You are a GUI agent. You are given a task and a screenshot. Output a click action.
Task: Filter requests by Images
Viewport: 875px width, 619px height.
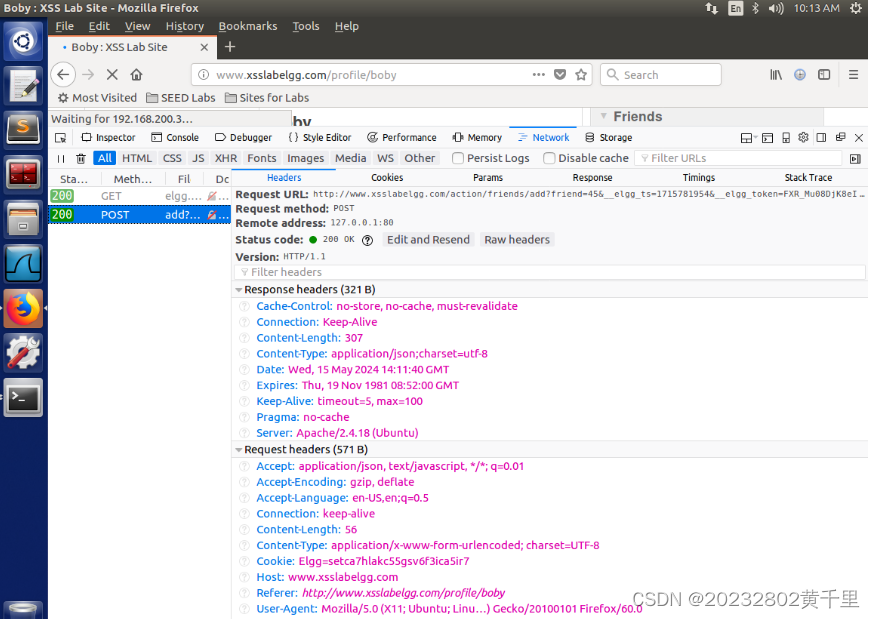click(x=305, y=158)
